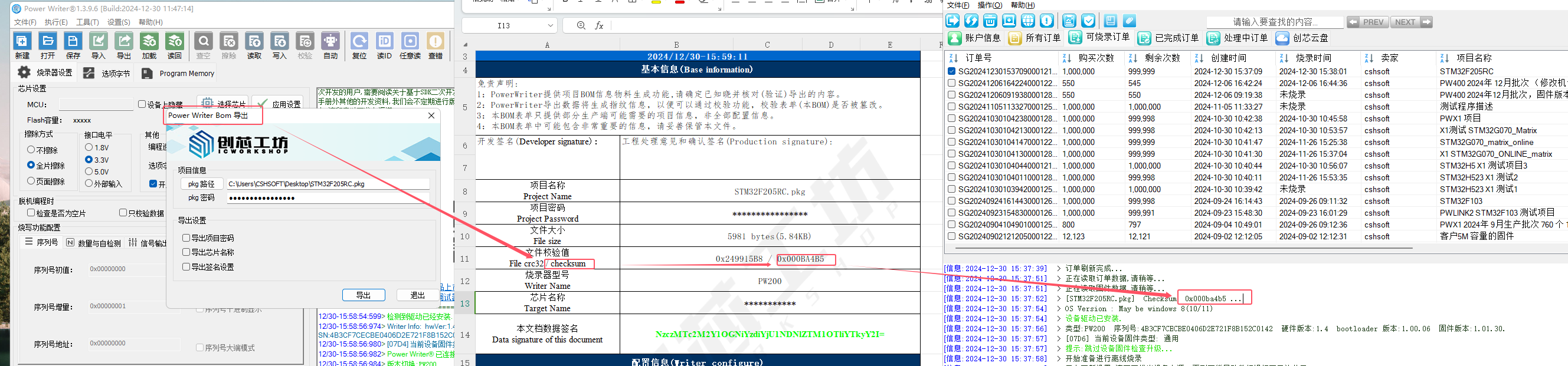Open 执行(E) menu in Power Writer
1568x366 pixels.
pyautogui.click(x=56, y=22)
